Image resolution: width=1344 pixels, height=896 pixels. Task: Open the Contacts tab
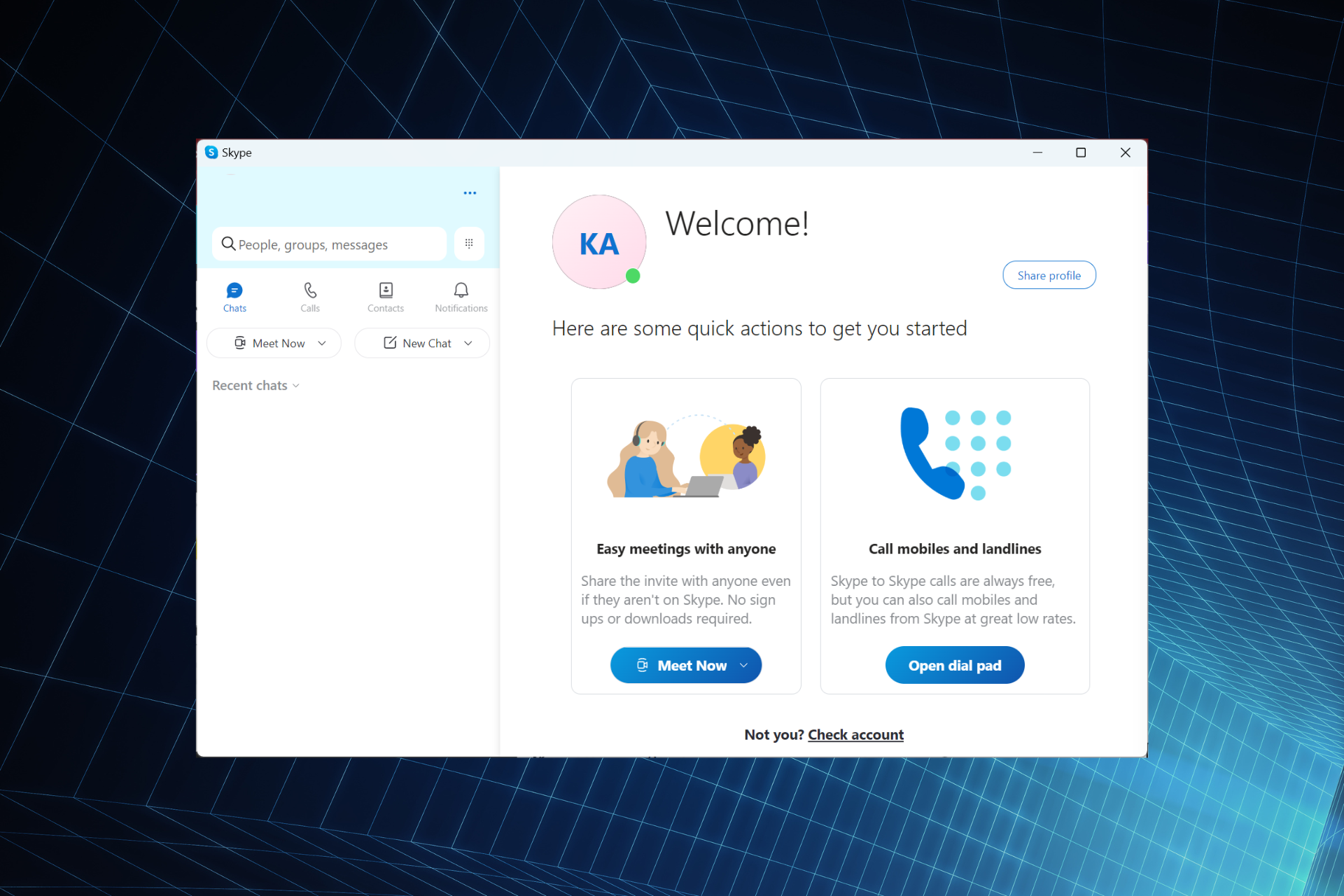coord(386,297)
